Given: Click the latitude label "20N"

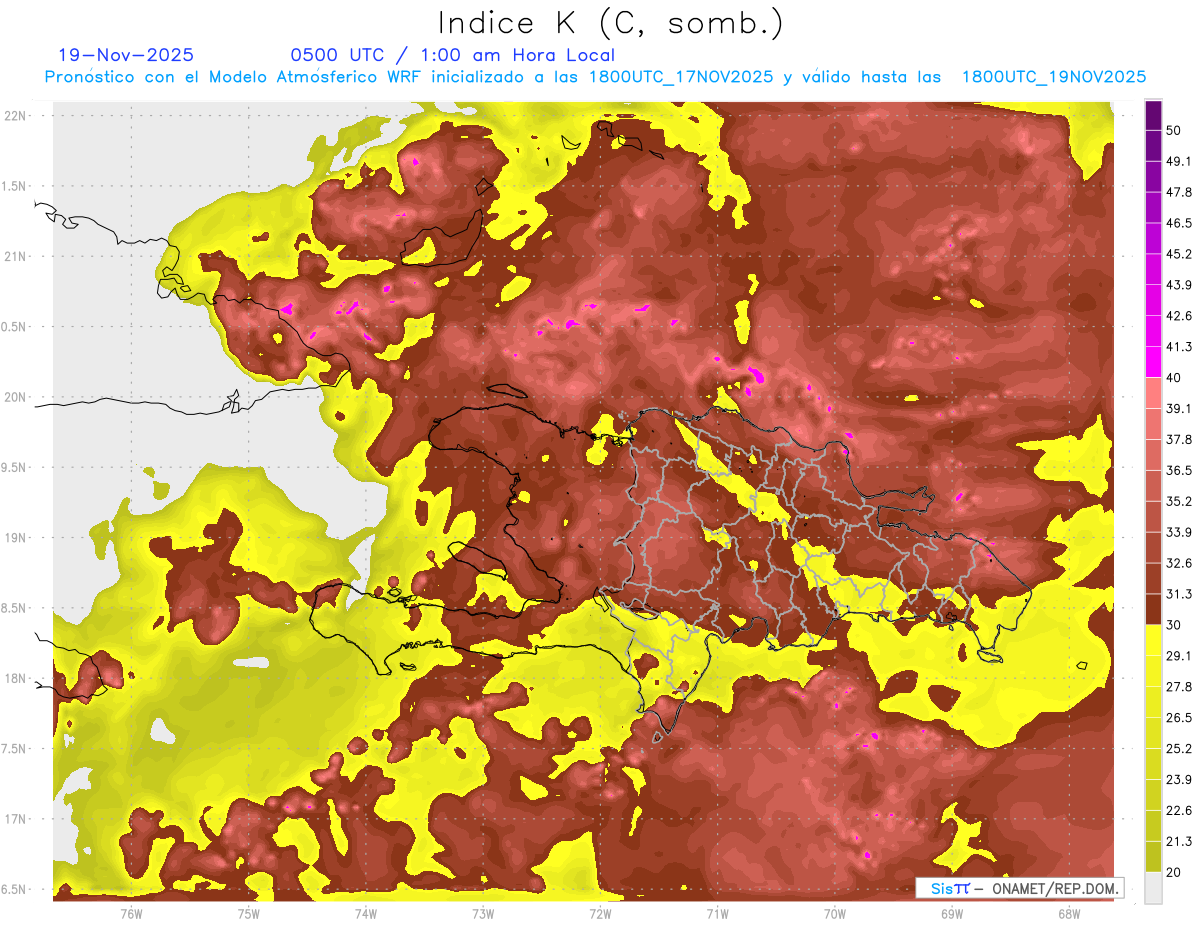Looking at the screenshot, I should (x=14, y=397).
